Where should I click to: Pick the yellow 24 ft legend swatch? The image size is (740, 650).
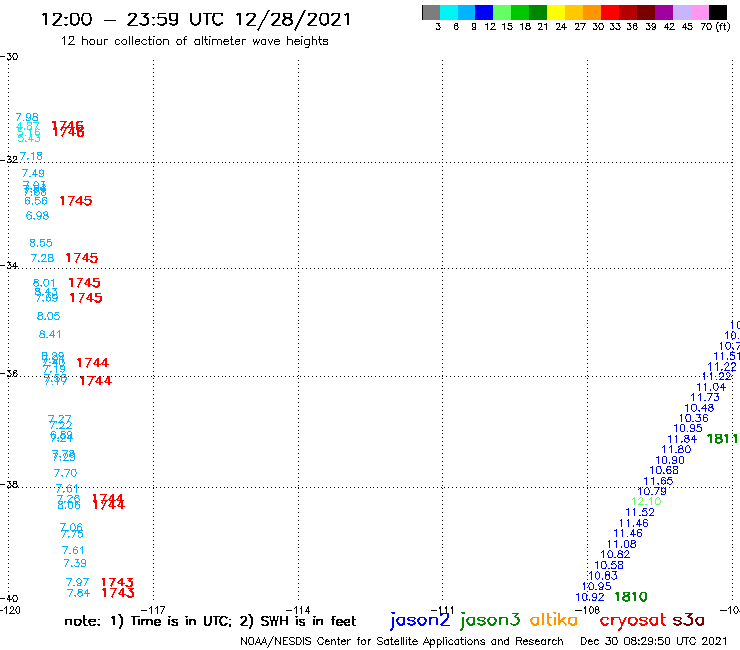(556, 12)
